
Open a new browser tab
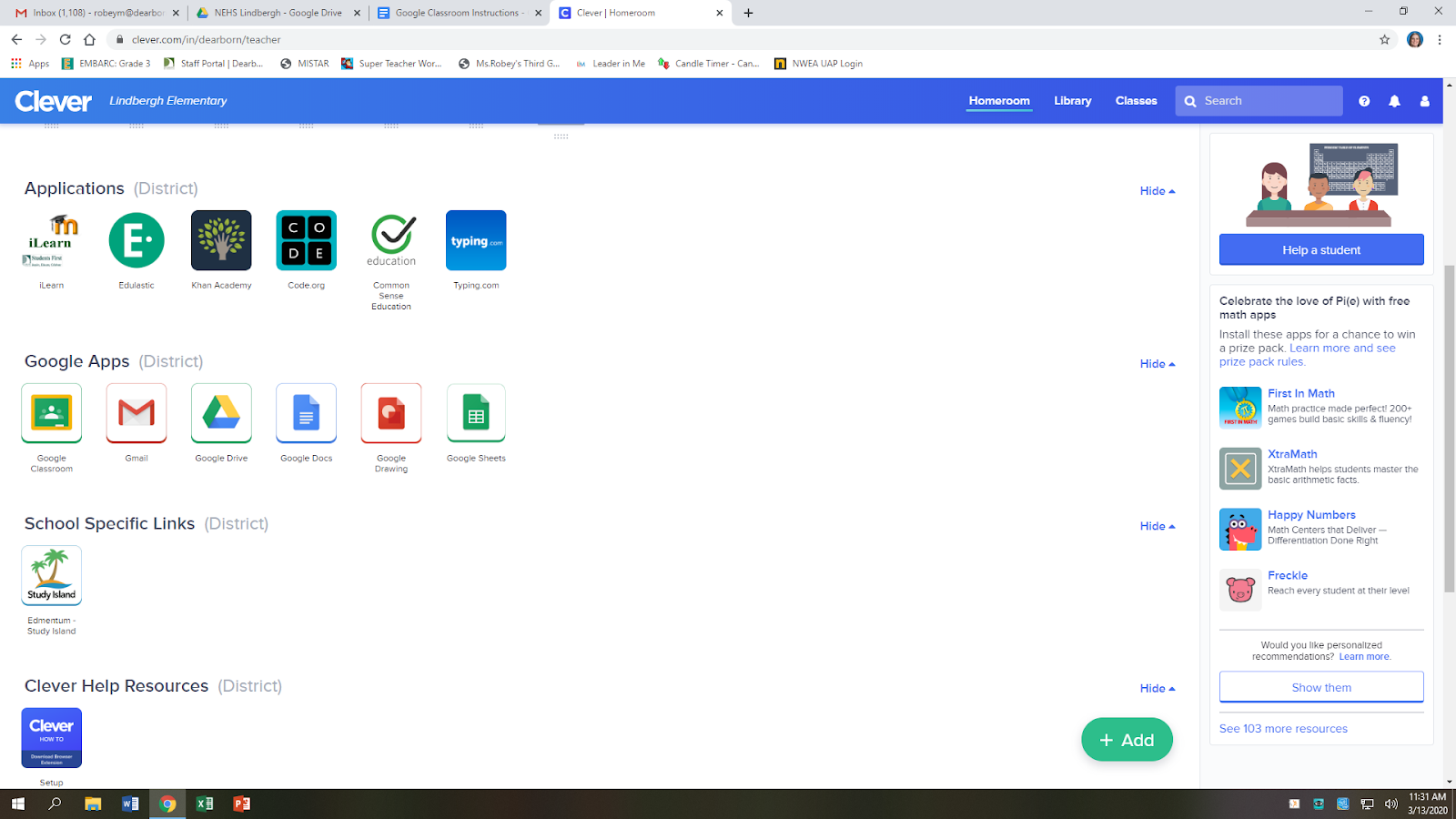[x=748, y=13]
